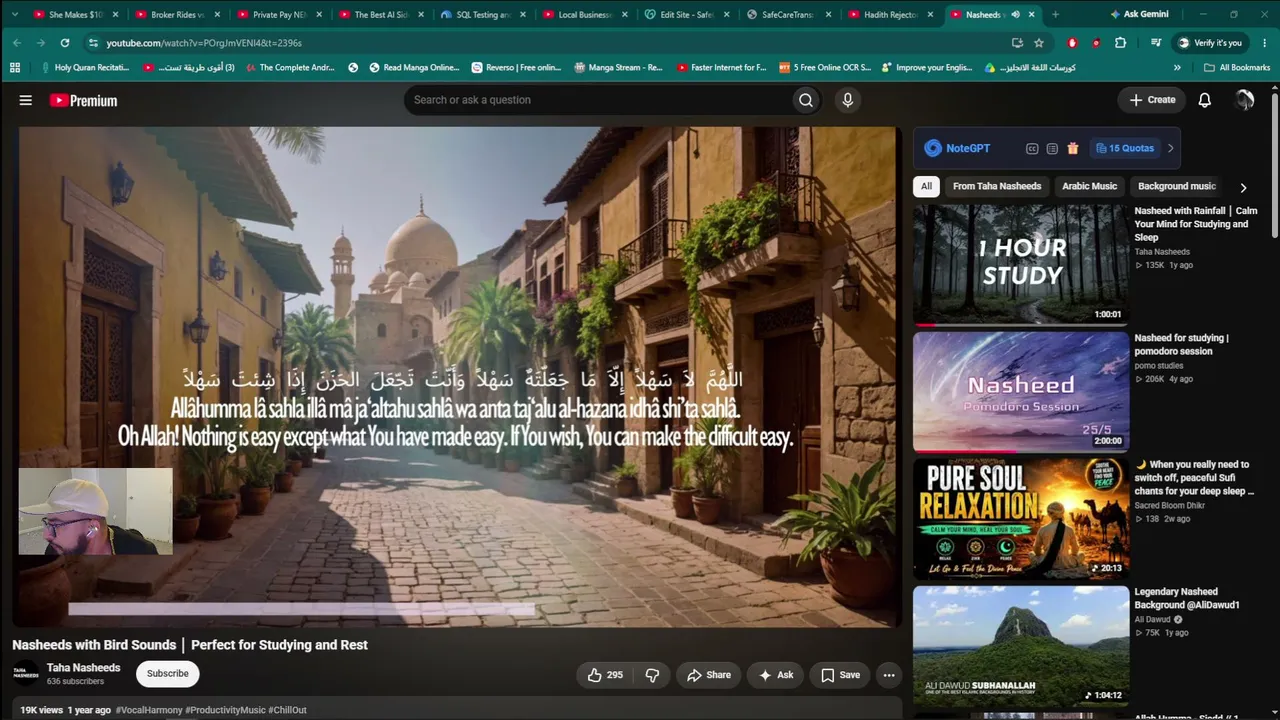Mute the Nasheeds tab audio icon
This screenshot has height=720, width=1280.
(x=1015, y=15)
